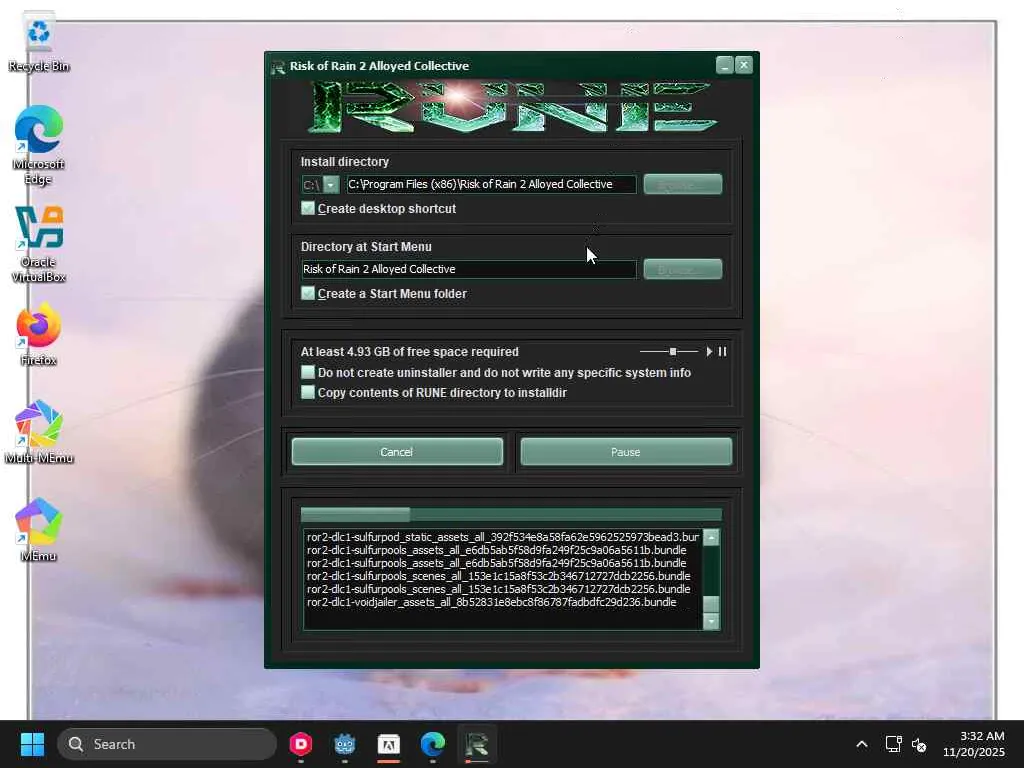Image resolution: width=1024 pixels, height=768 pixels.
Task: Show hidden system tray icons
Action: coord(862,744)
